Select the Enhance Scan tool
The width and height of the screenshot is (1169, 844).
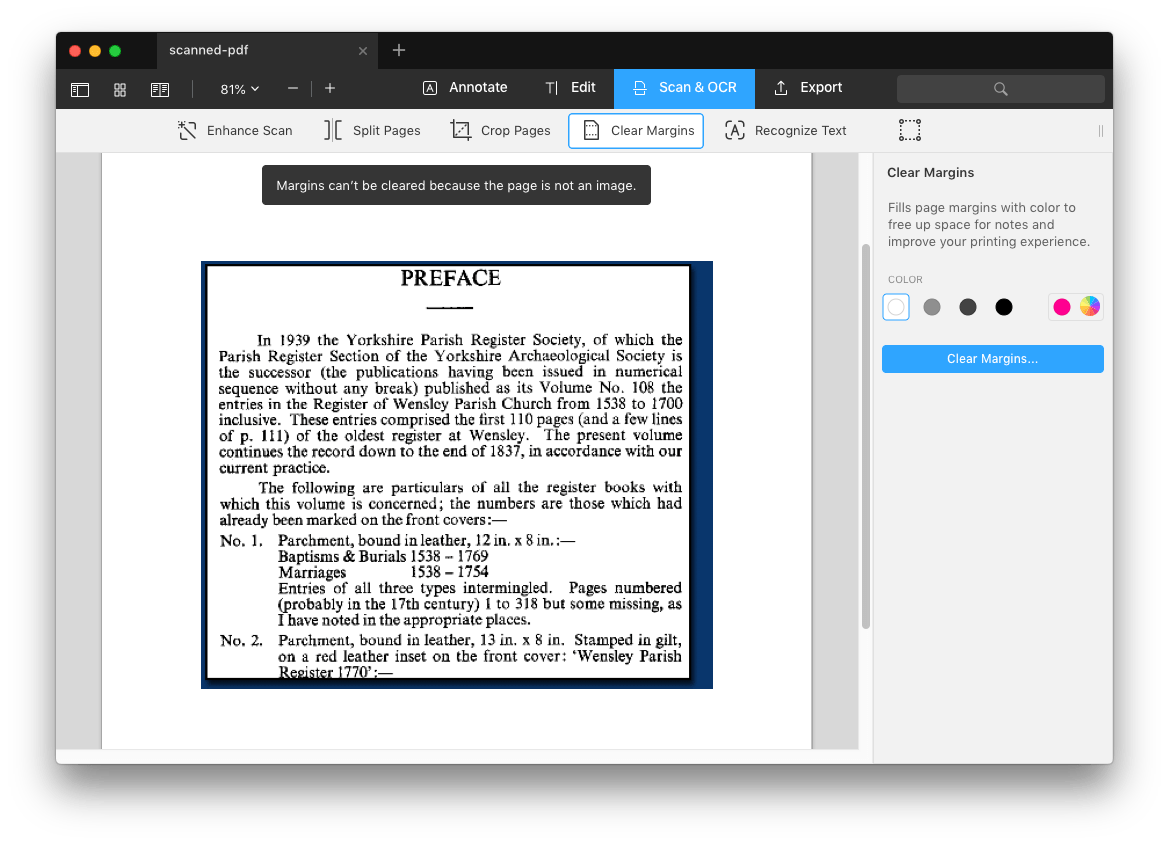click(235, 130)
